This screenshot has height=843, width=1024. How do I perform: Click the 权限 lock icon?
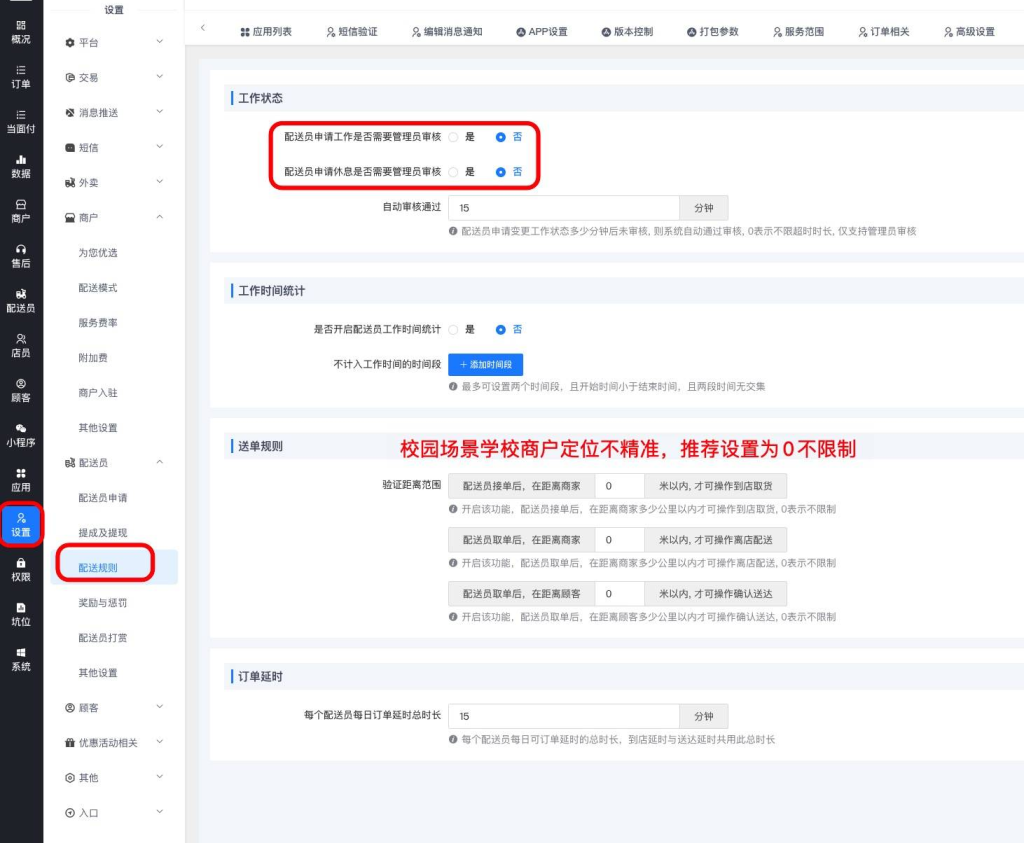21,564
